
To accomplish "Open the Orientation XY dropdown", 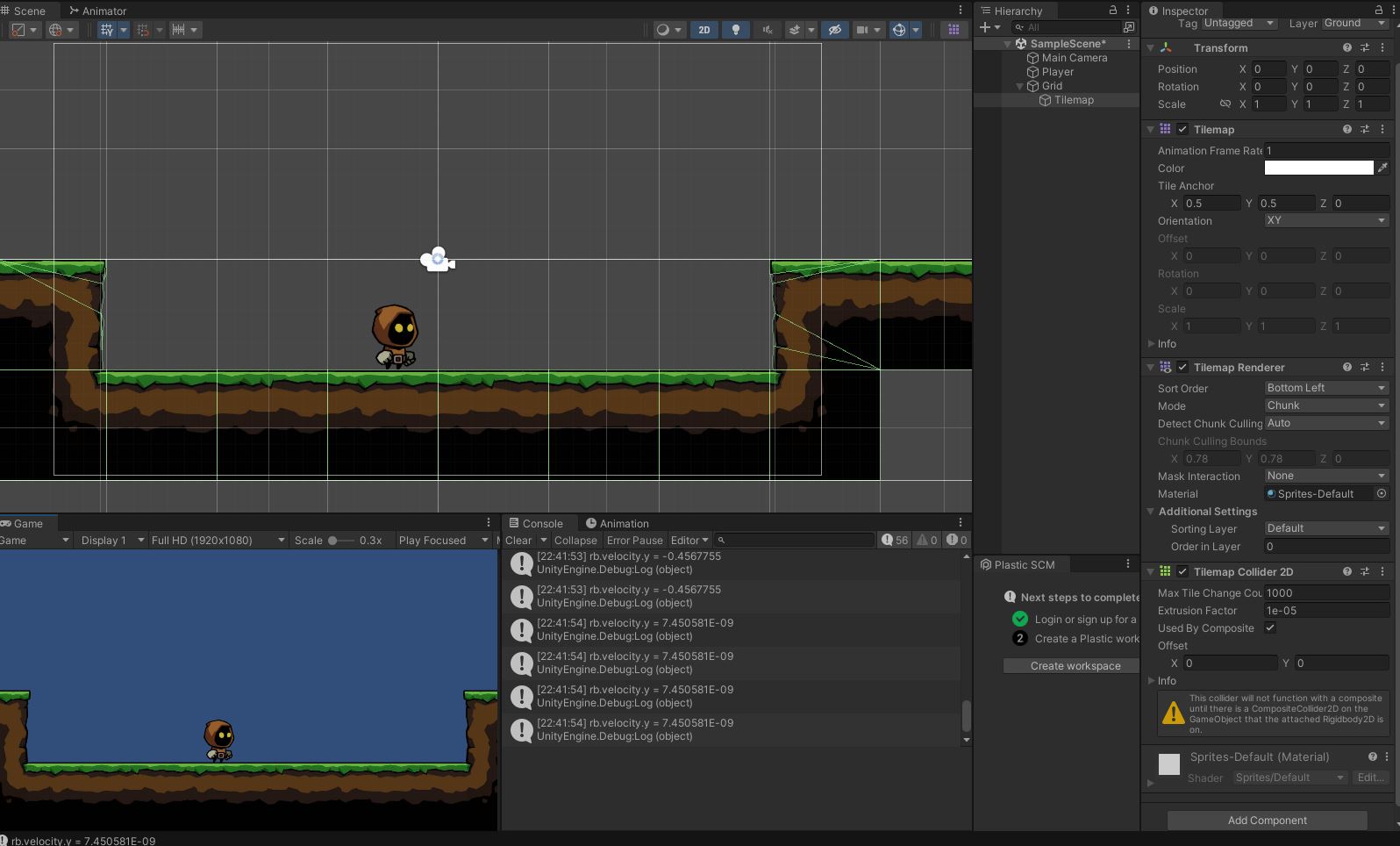I will click(1326, 220).
